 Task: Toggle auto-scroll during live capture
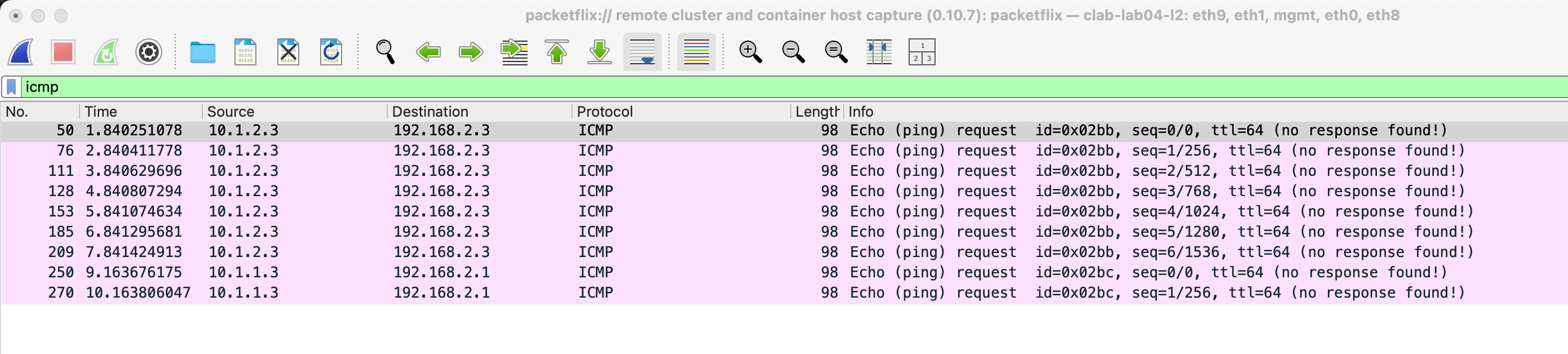(x=642, y=52)
